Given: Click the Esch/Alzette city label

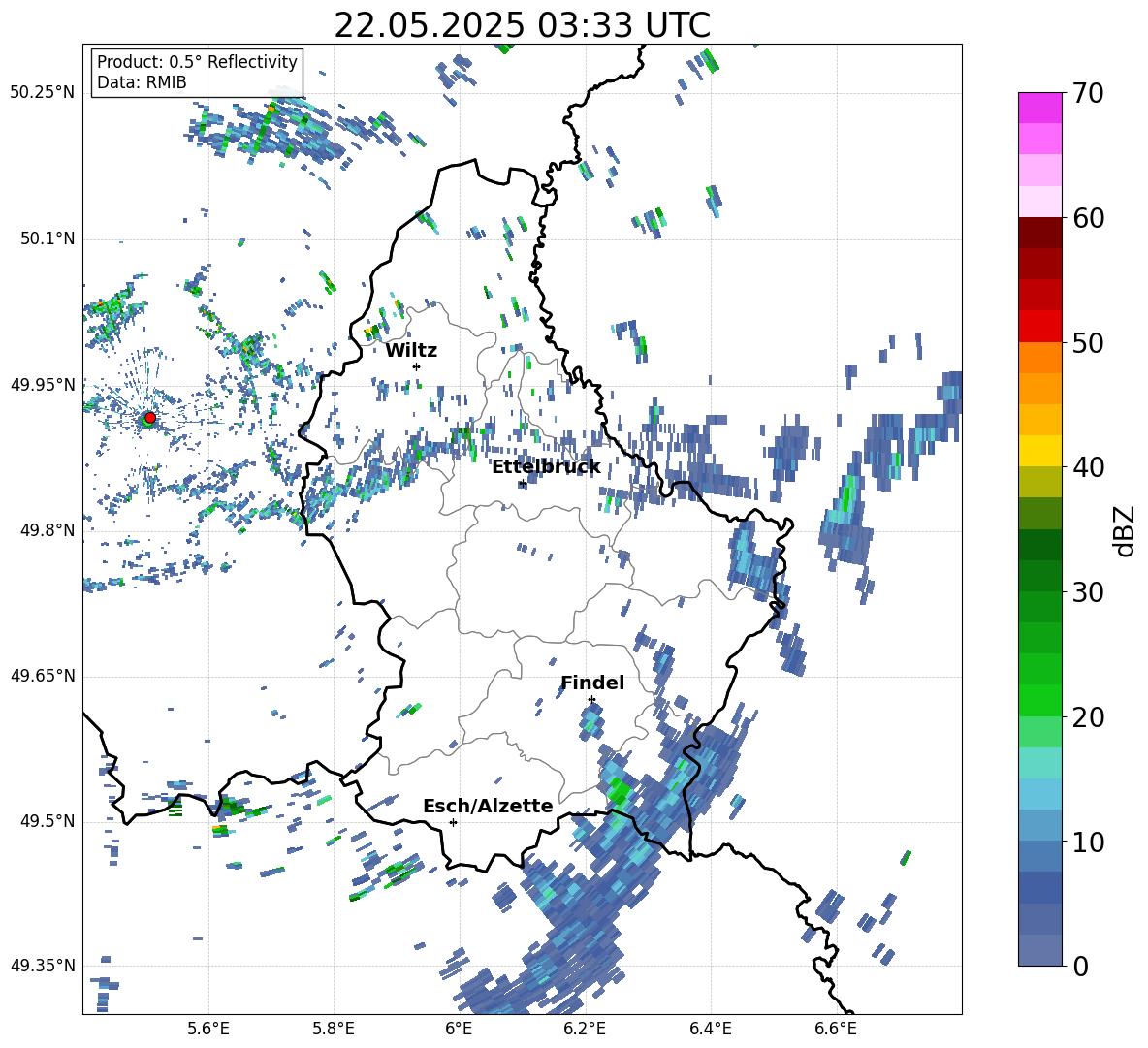Looking at the screenshot, I should coord(488,806).
